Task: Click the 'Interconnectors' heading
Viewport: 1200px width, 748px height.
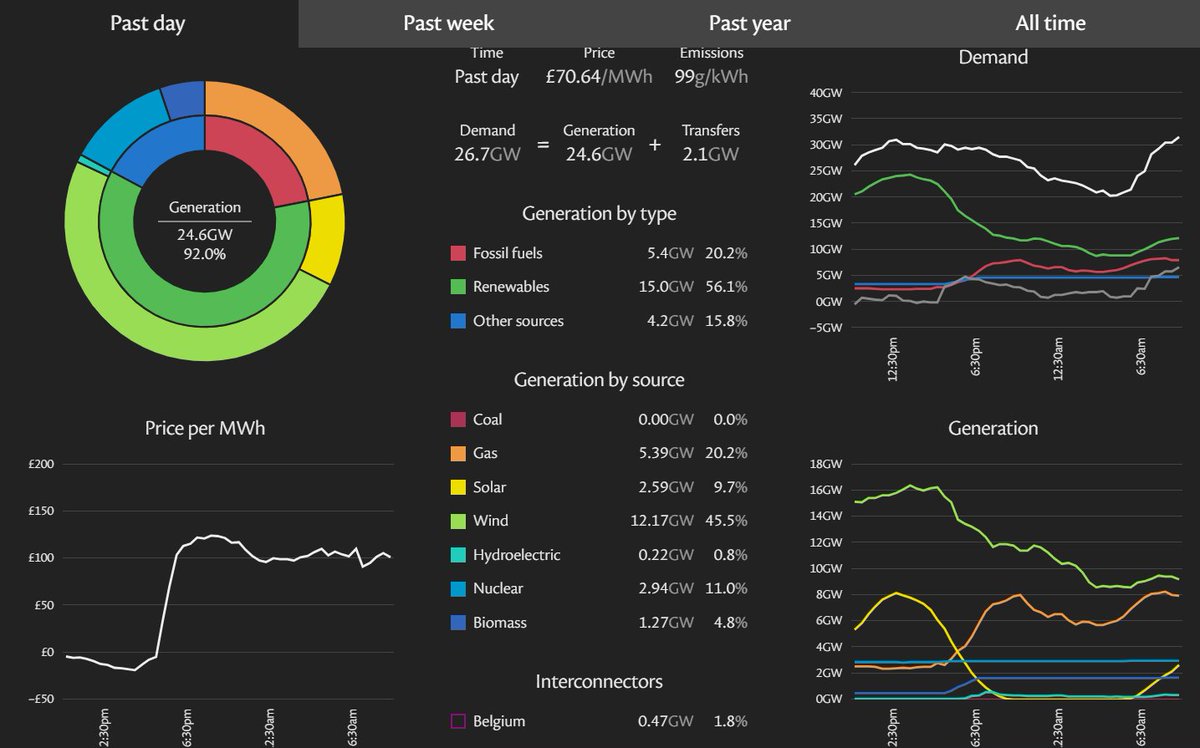Action: (x=599, y=681)
